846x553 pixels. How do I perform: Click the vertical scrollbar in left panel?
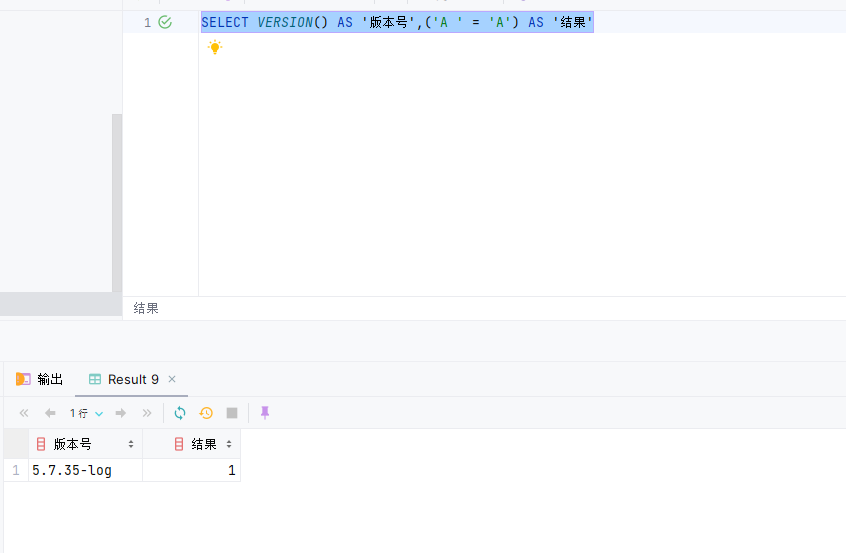[117, 200]
